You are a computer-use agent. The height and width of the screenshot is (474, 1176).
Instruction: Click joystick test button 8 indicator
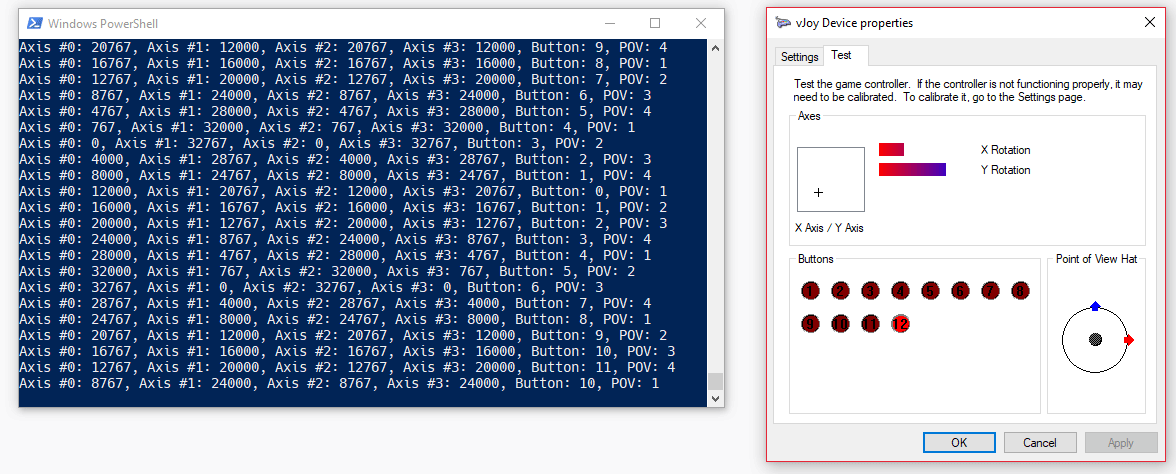click(1020, 291)
